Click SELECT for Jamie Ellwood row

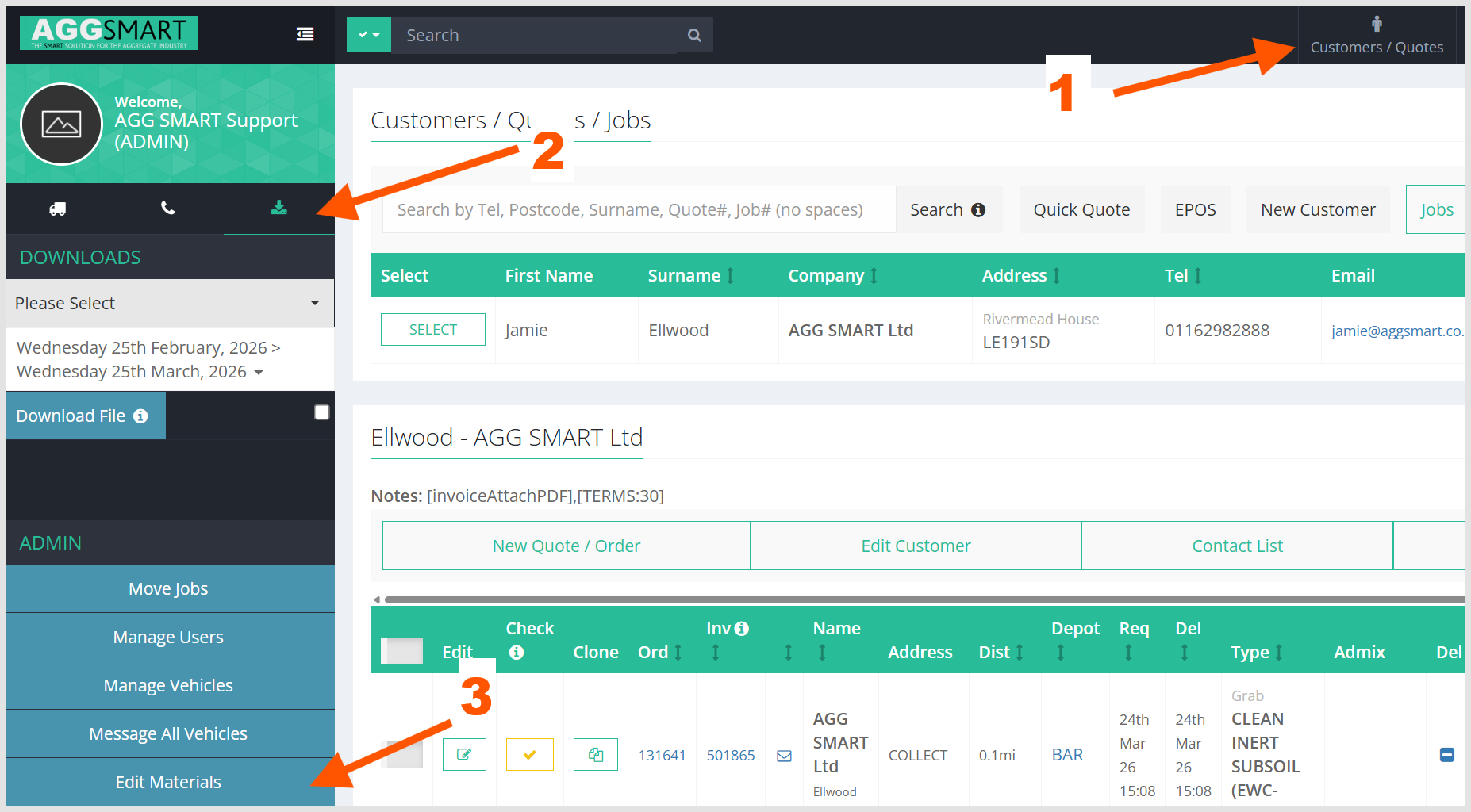click(433, 329)
